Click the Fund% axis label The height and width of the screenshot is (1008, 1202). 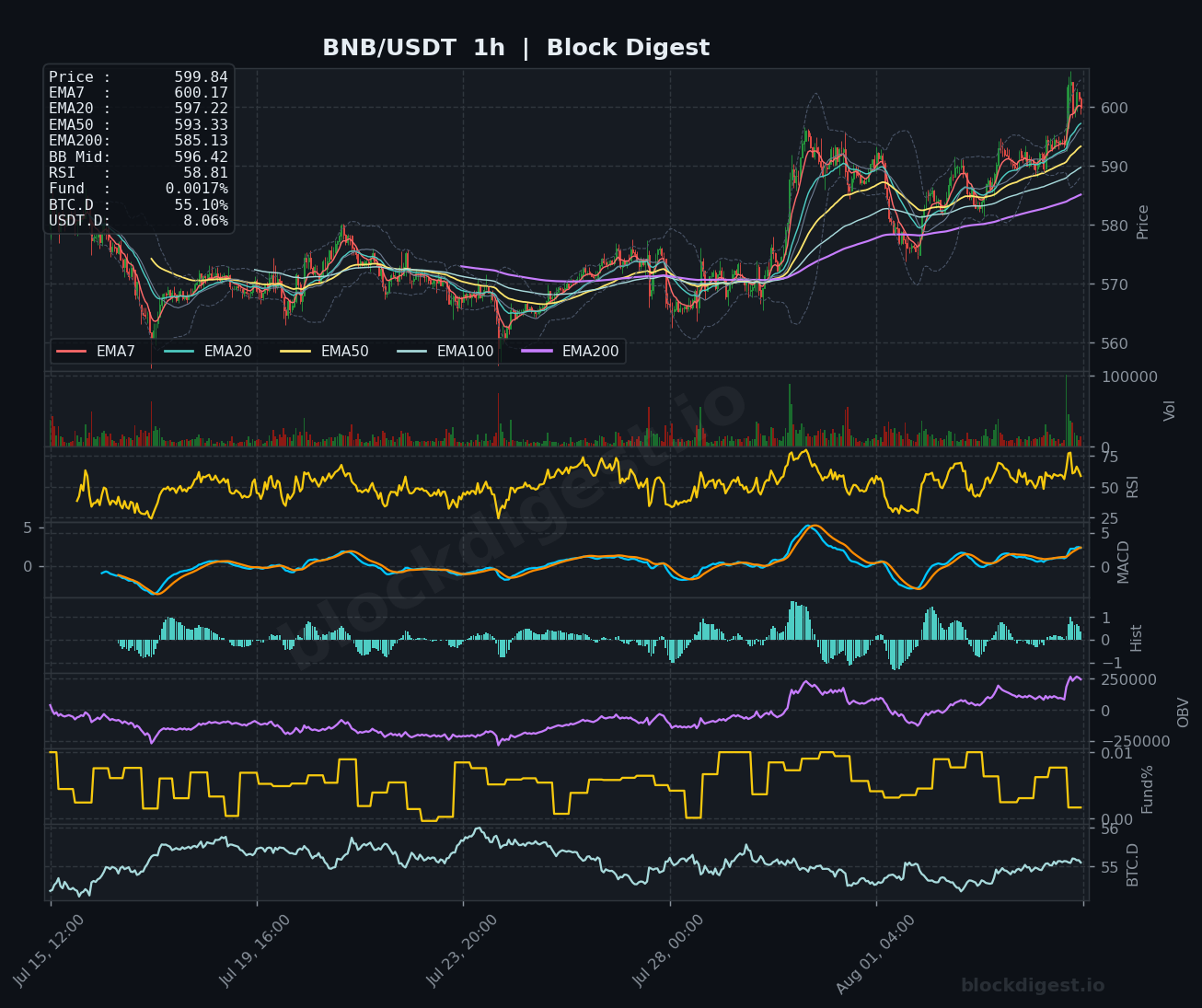tap(1147, 789)
